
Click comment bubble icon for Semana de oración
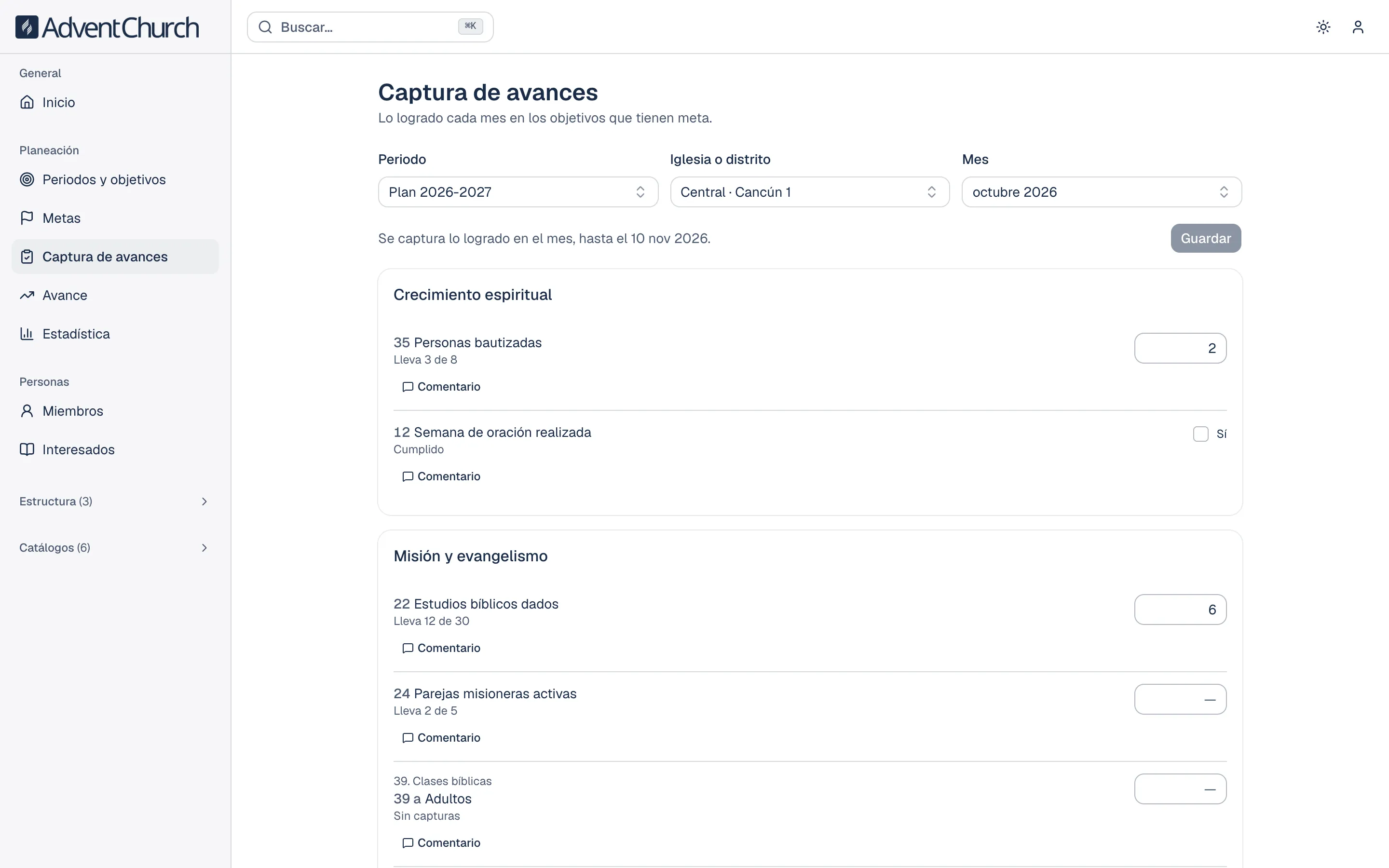click(408, 476)
